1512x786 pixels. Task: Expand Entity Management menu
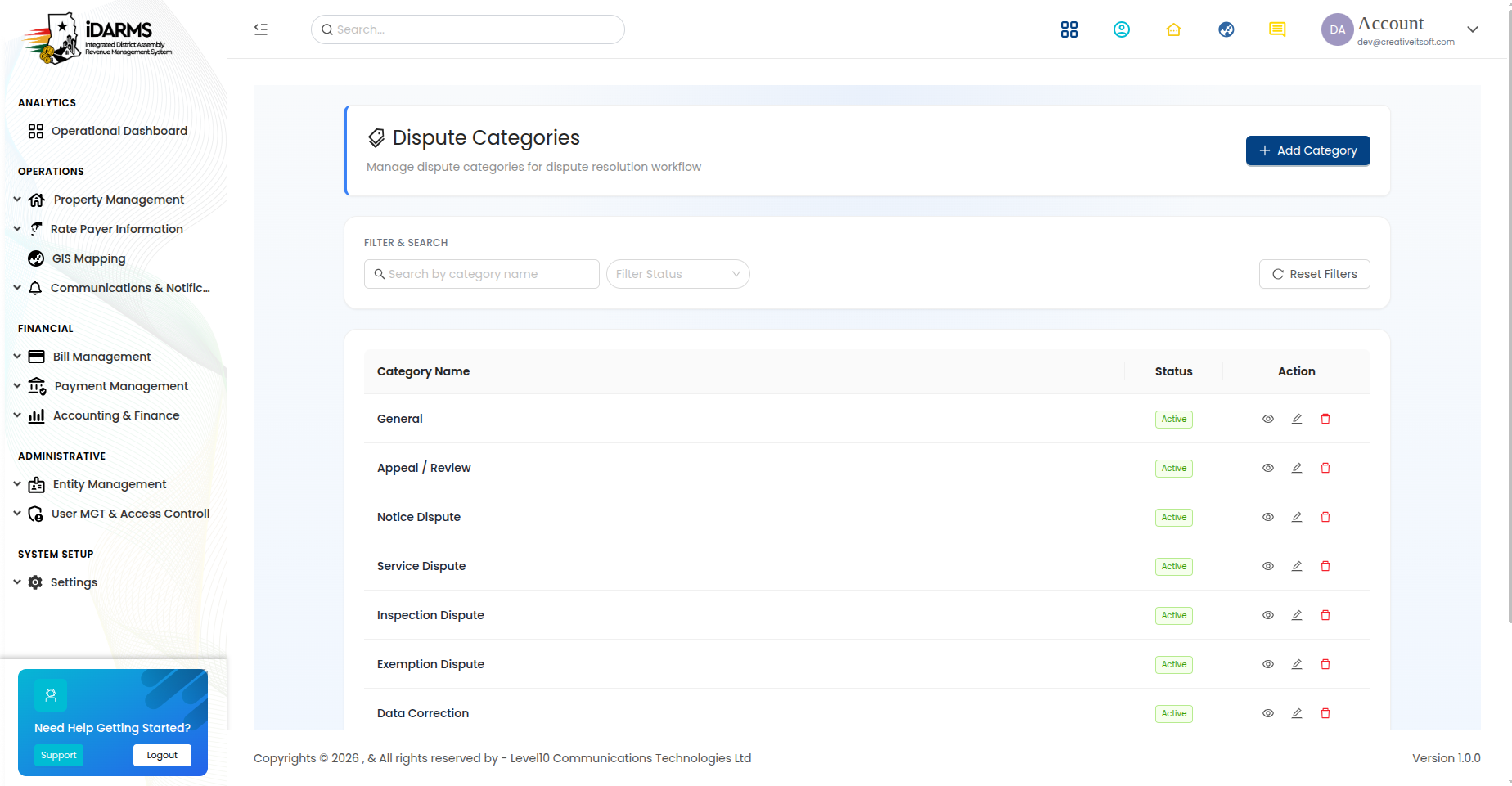click(17, 484)
